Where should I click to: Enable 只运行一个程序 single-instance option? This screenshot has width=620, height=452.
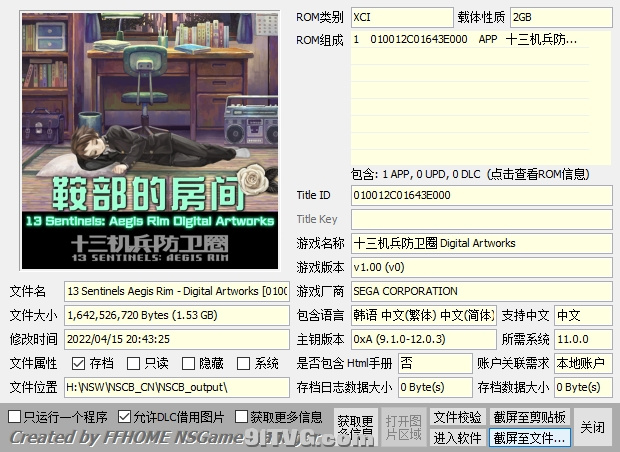coord(15,416)
